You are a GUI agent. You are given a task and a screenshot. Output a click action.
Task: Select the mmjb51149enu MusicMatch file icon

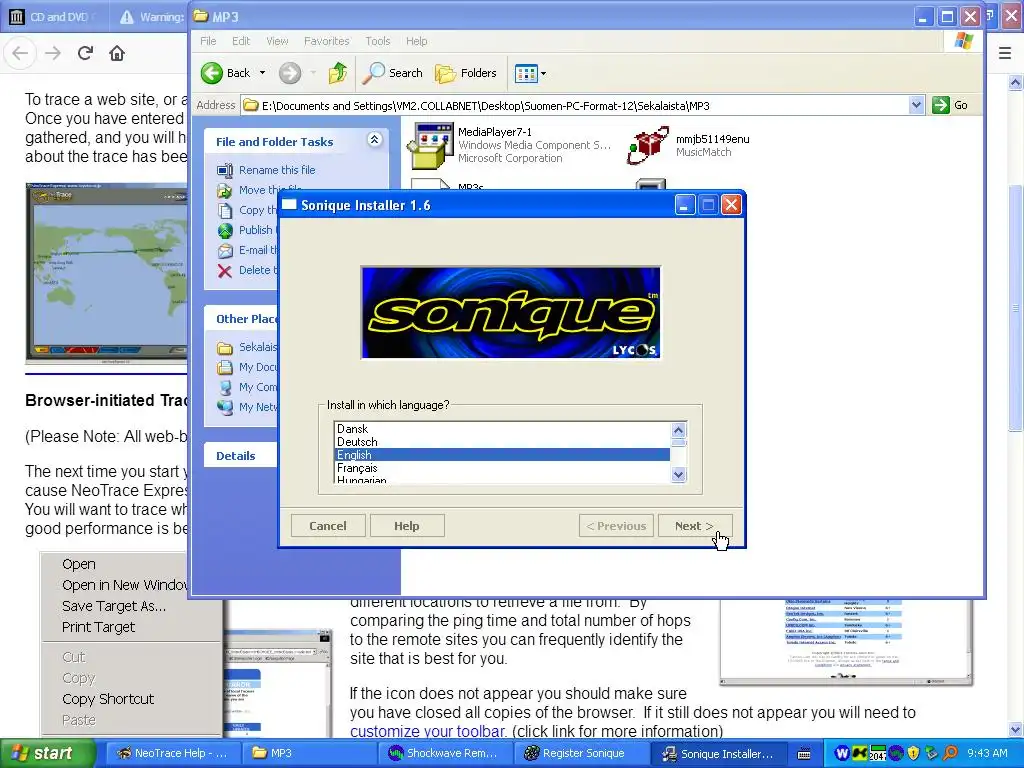[648, 145]
